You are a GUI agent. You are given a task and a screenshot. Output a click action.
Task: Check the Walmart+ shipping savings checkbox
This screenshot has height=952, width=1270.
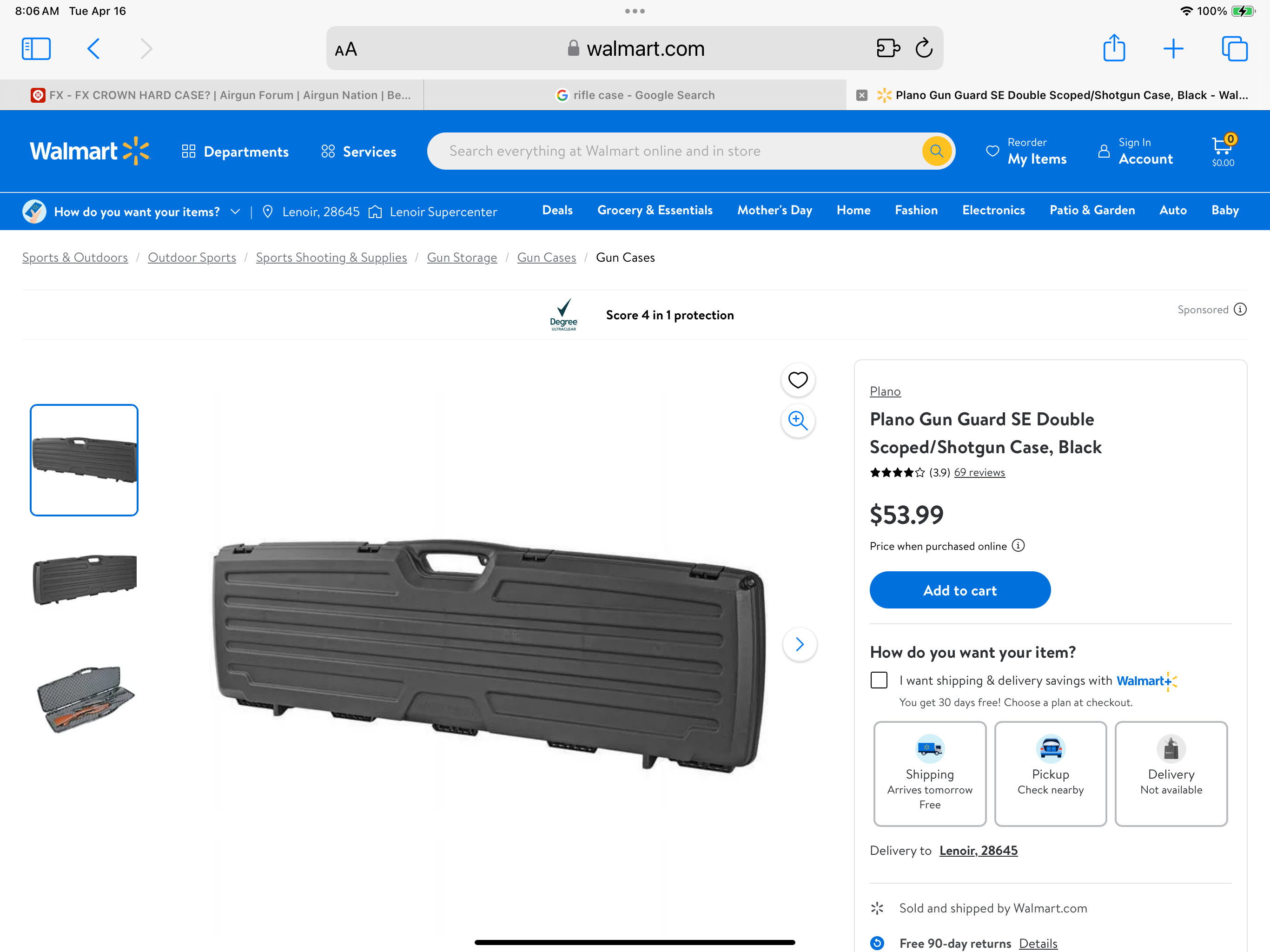[x=879, y=681]
